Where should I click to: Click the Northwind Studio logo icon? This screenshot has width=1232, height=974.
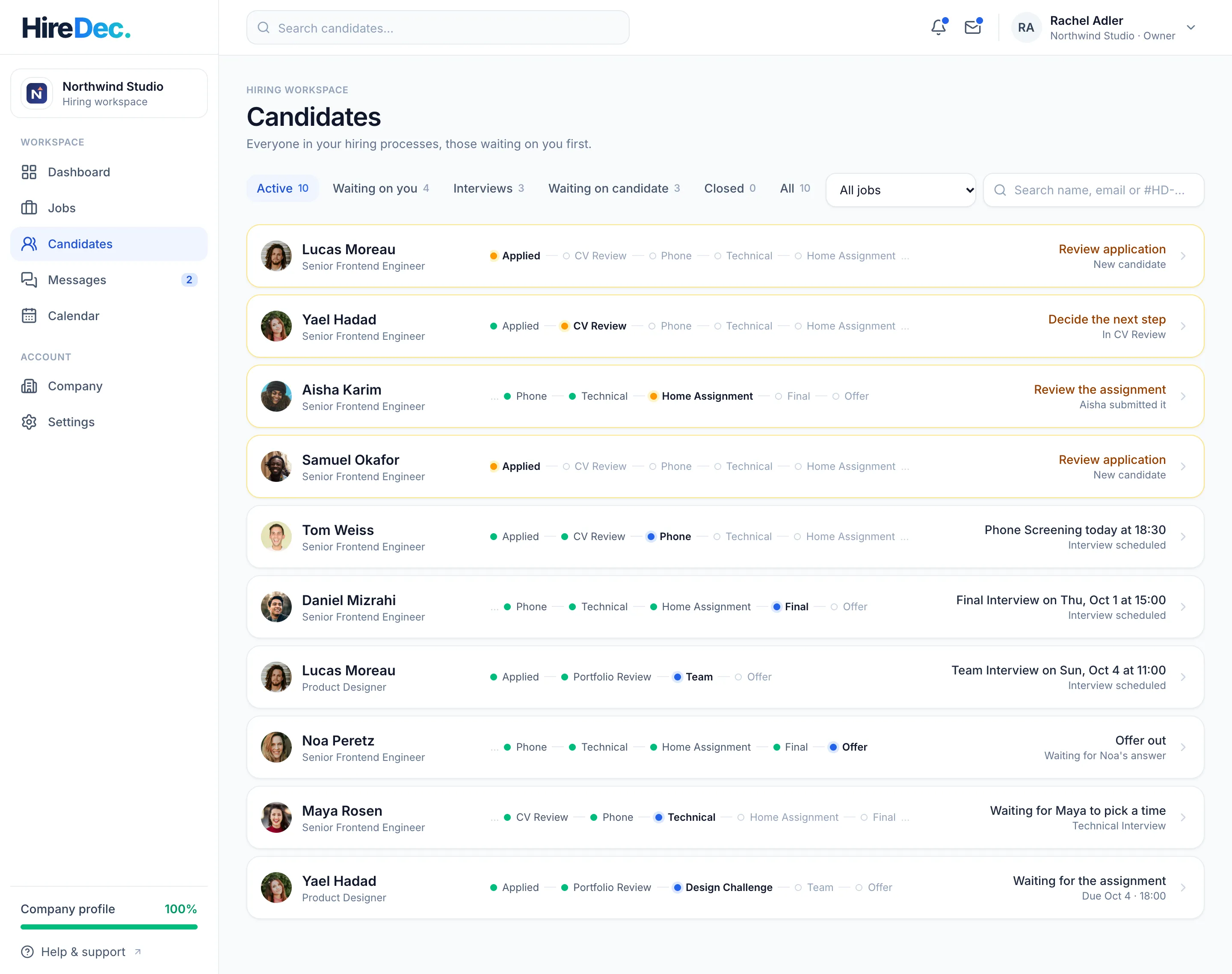[37, 94]
